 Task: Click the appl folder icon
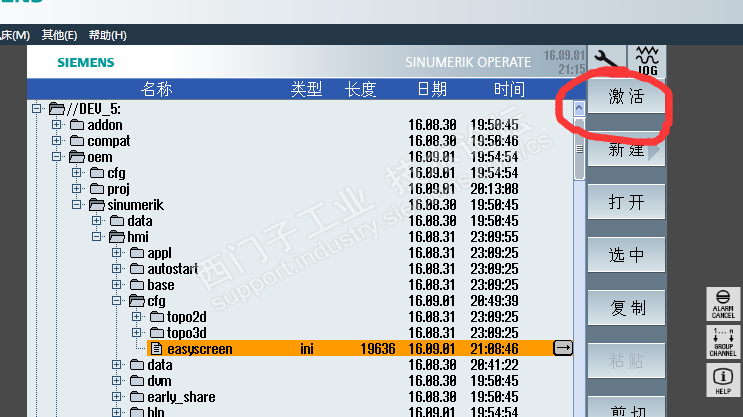[137, 253]
